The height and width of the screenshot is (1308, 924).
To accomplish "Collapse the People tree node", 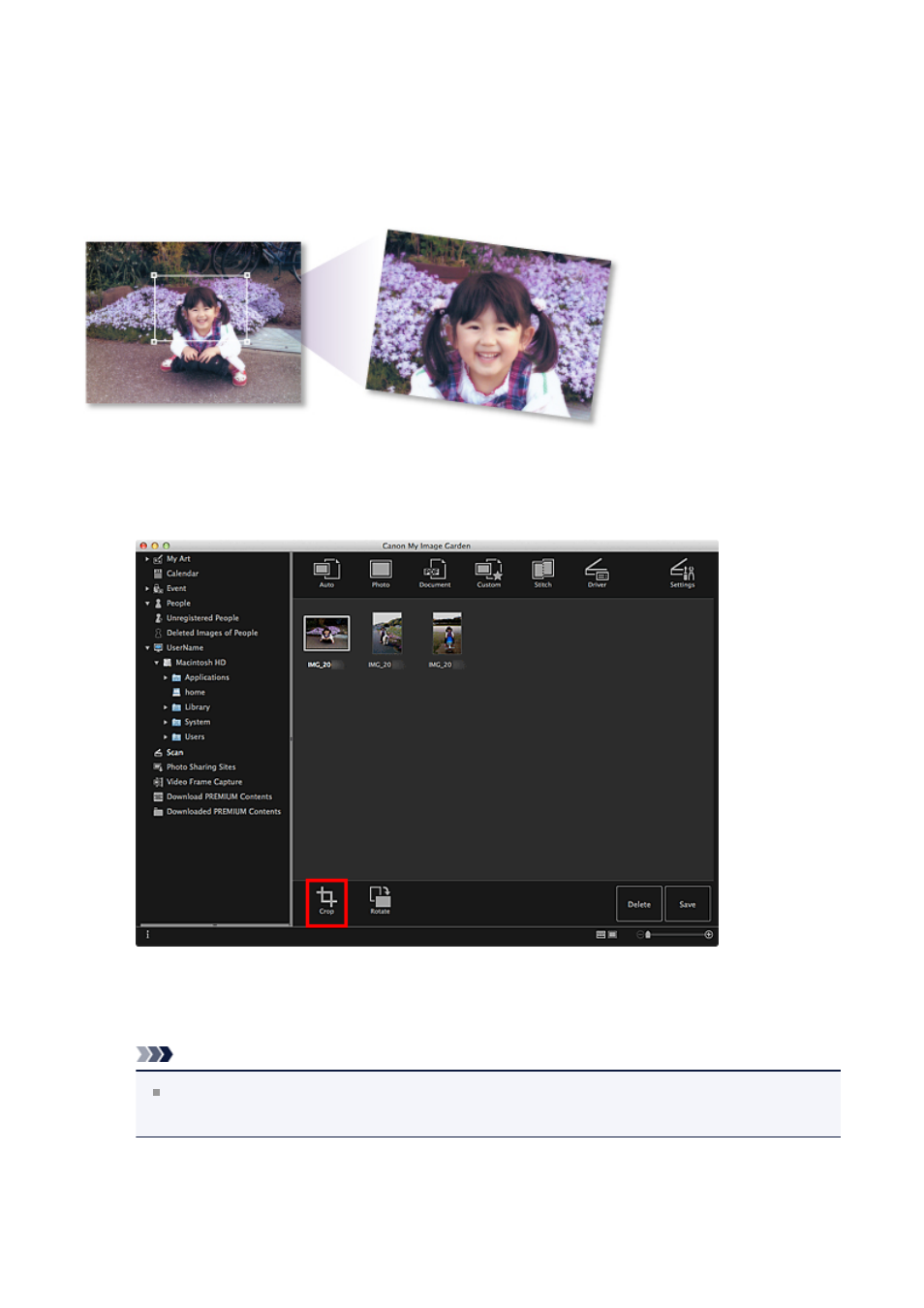I will tap(147, 604).
